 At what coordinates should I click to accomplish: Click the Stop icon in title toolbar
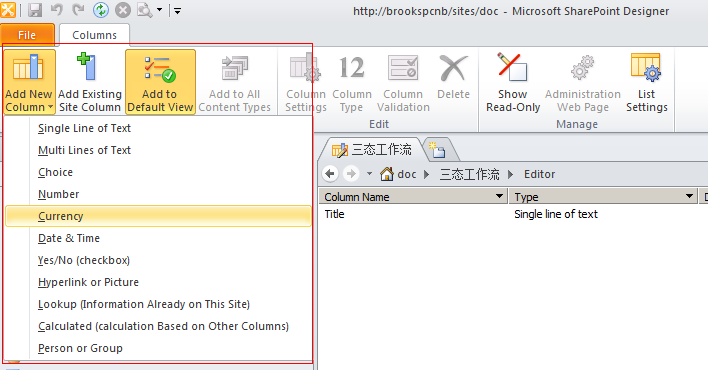[x=122, y=10]
